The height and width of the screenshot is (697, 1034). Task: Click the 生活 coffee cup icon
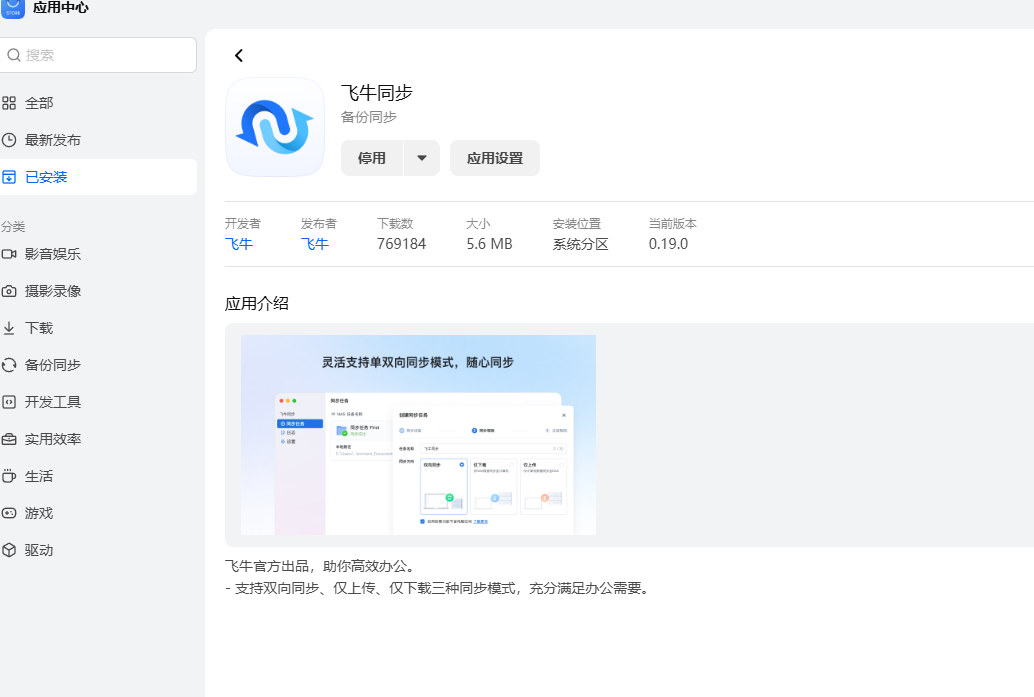click(x=9, y=476)
